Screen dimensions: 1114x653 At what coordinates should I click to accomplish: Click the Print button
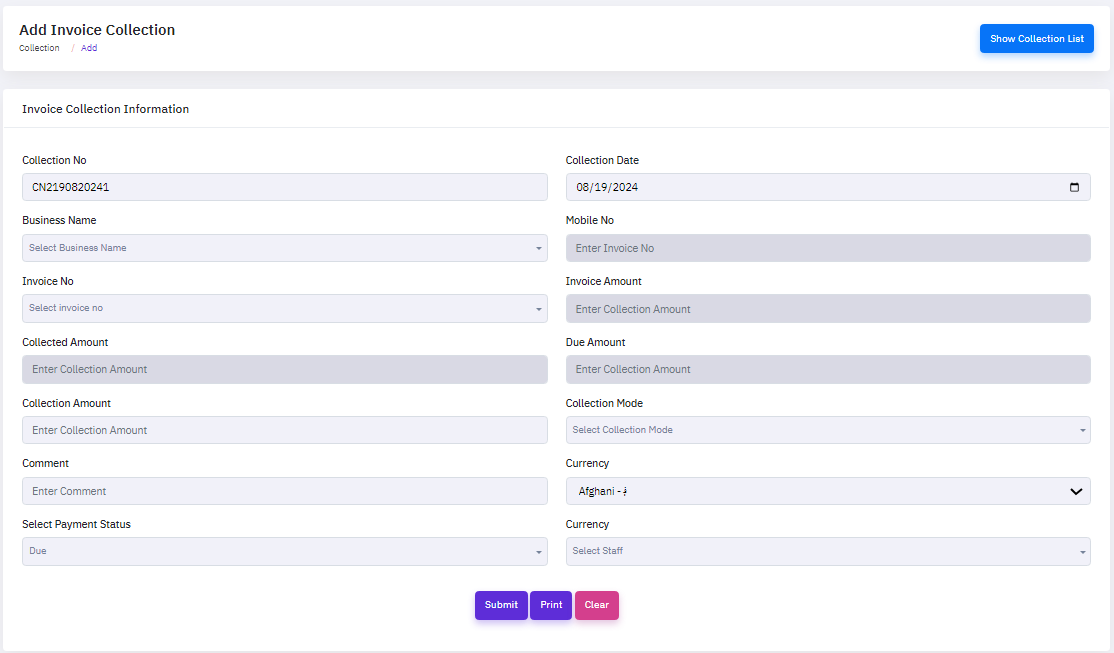pos(551,605)
